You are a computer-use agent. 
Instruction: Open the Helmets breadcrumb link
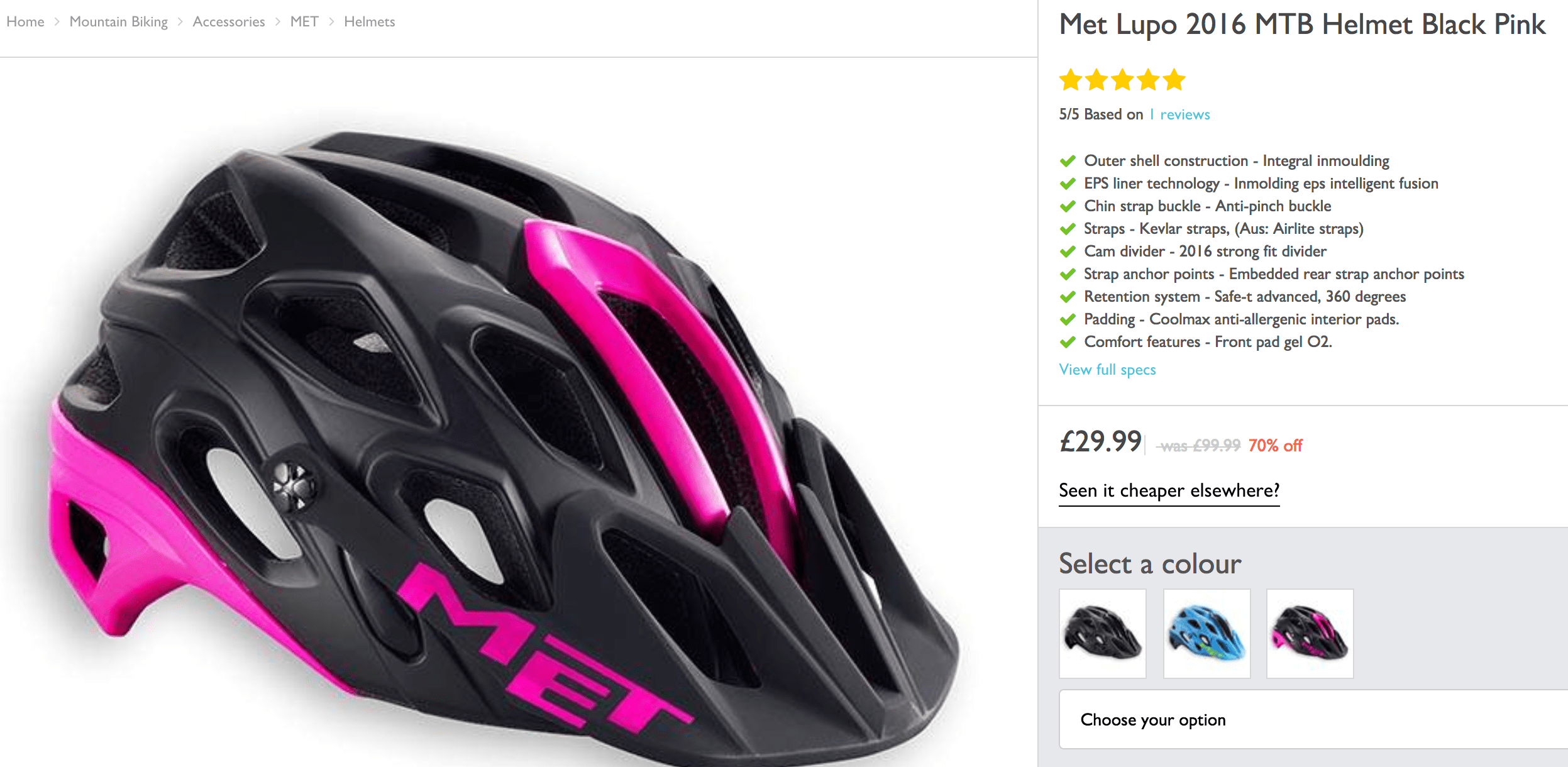coord(369,22)
